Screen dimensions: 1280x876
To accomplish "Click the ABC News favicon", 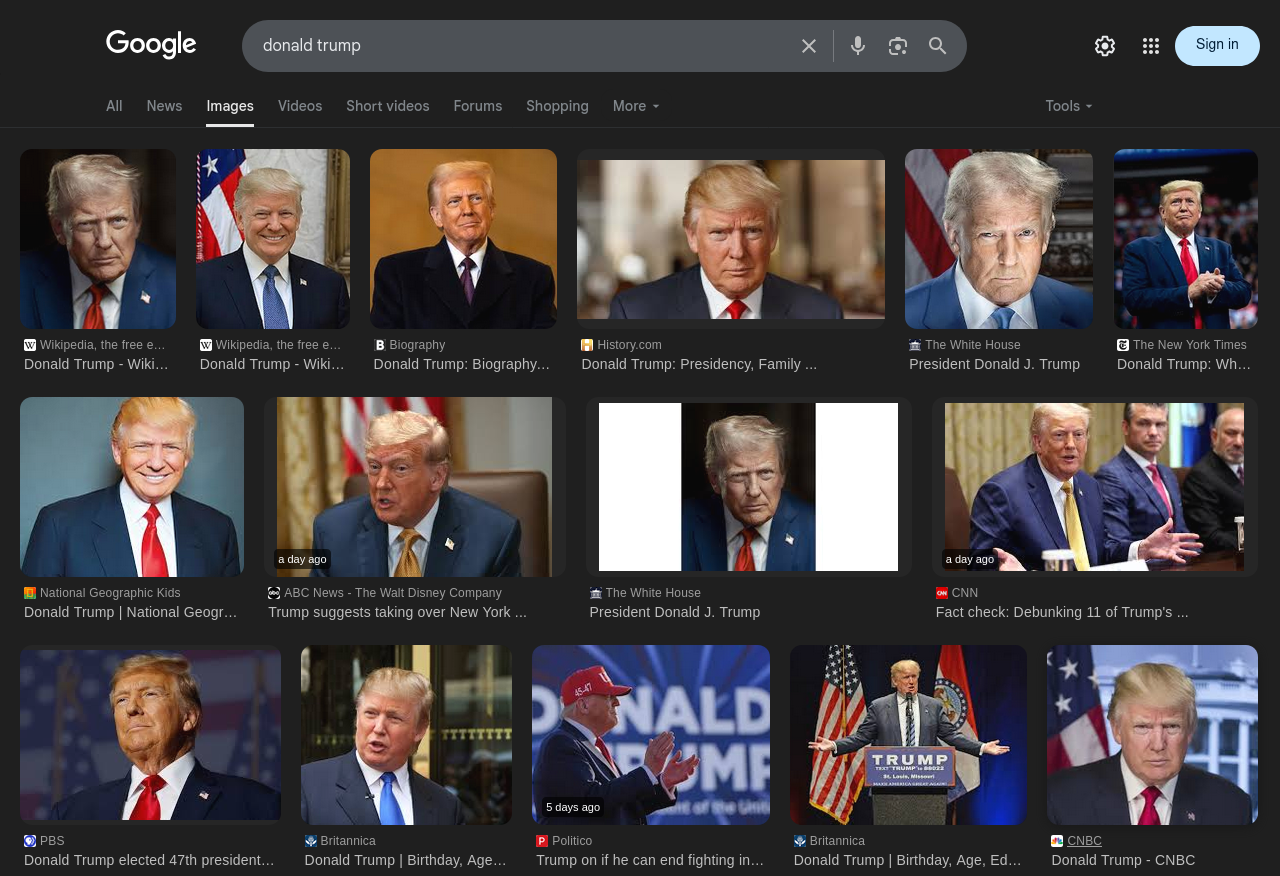I will point(274,593).
